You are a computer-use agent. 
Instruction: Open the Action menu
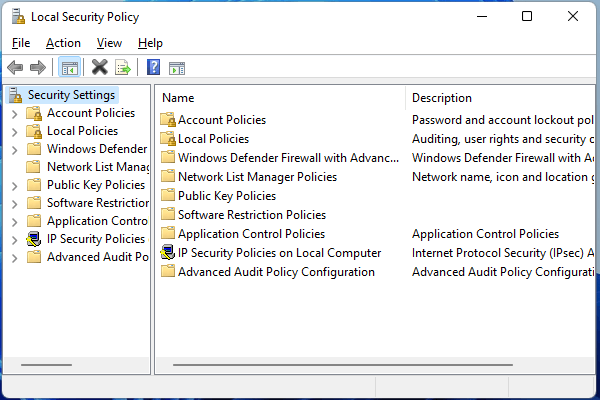63,43
